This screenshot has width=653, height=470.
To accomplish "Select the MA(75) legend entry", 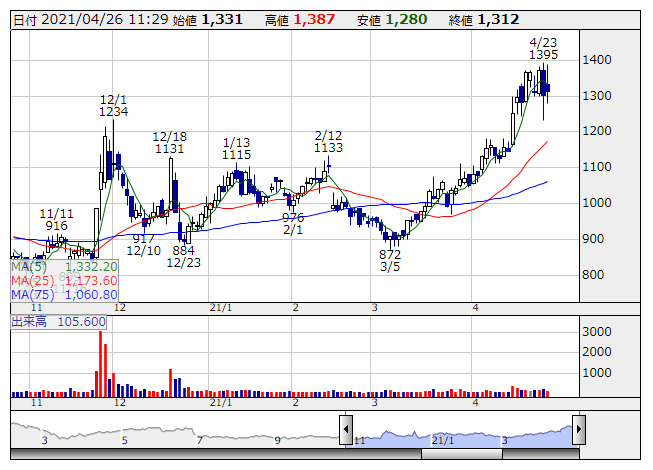I will [x=65, y=295].
